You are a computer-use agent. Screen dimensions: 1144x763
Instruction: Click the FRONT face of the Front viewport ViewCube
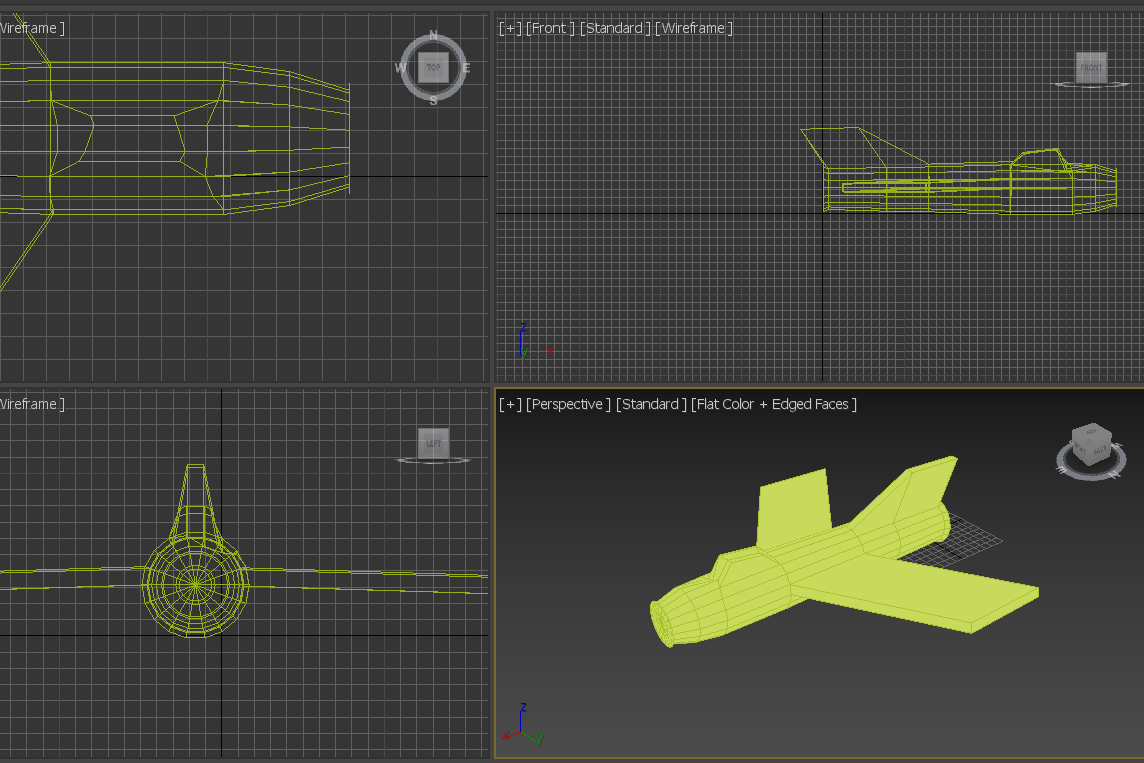pos(1091,67)
